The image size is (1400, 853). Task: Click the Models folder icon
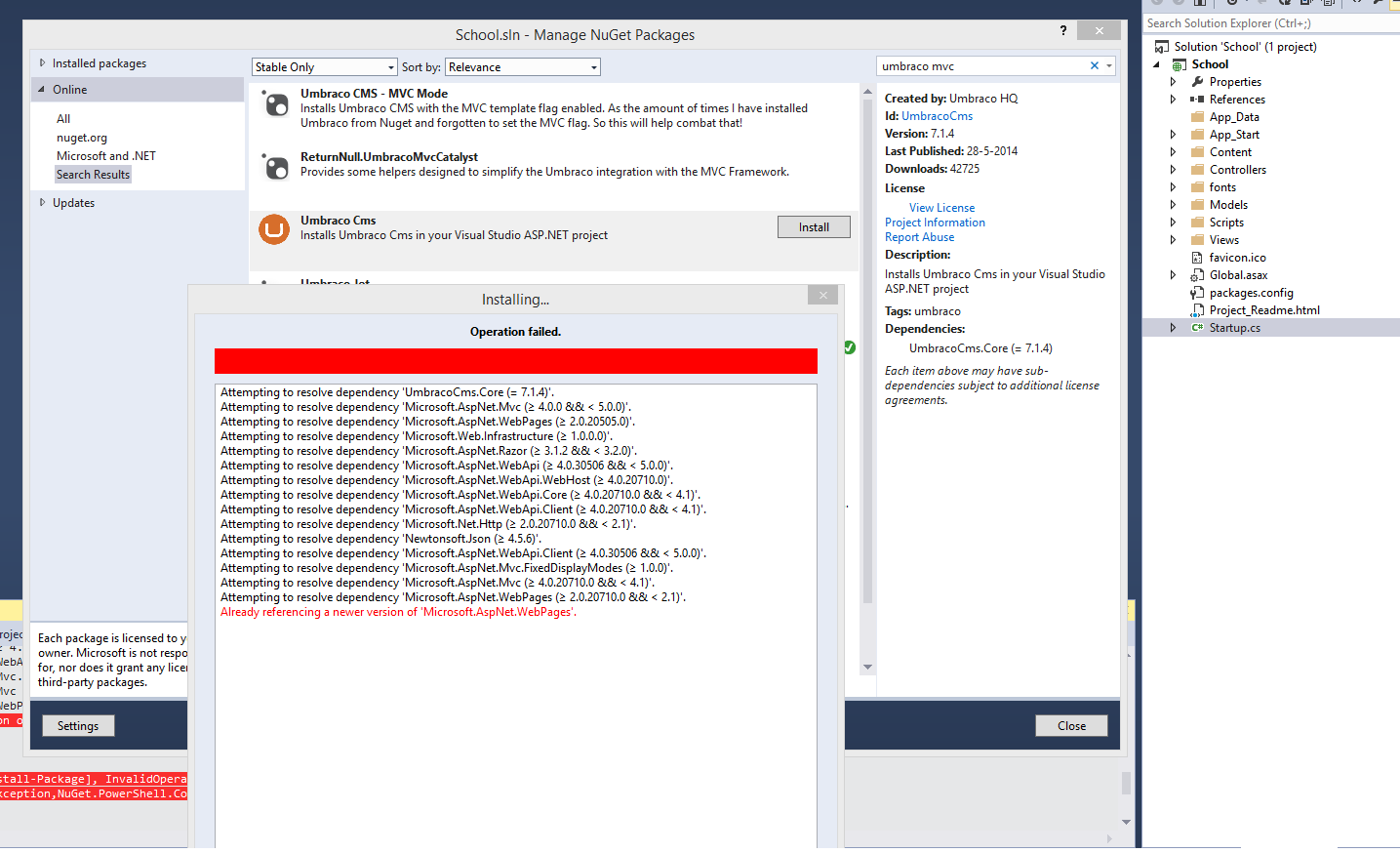click(1197, 205)
